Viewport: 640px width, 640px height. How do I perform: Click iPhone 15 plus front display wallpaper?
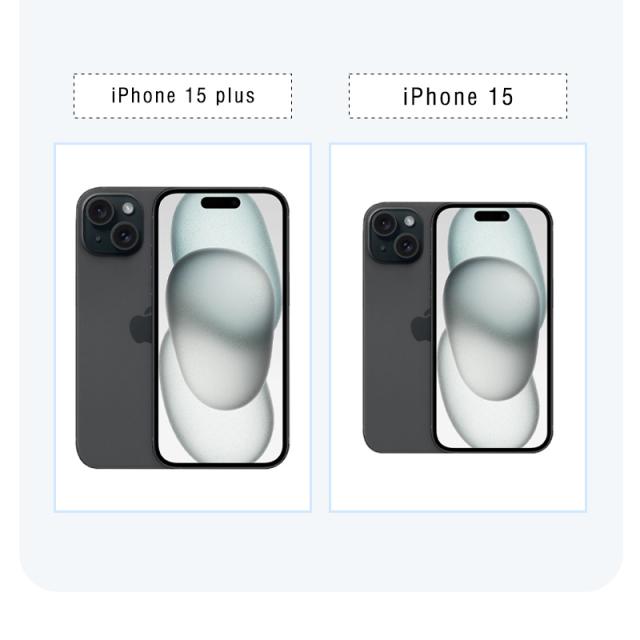pos(220,328)
